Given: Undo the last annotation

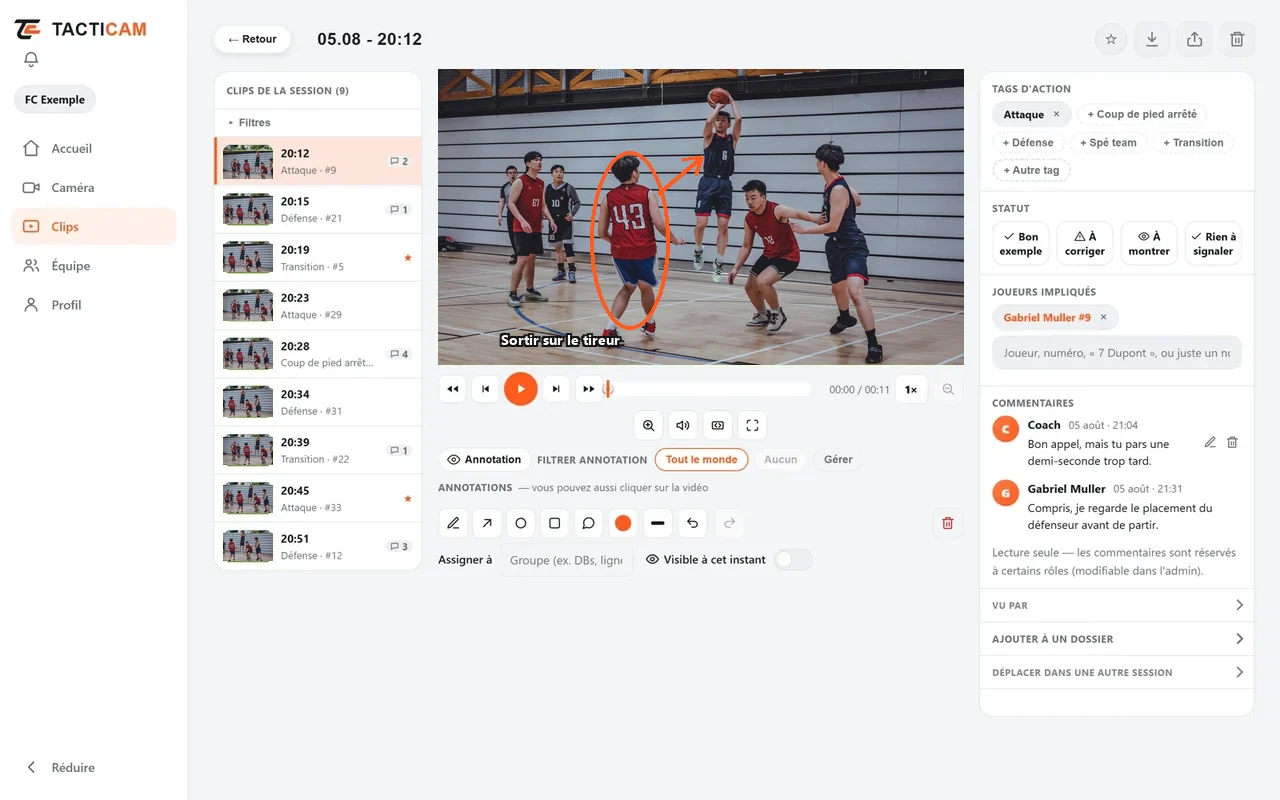Looking at the screenshot, I should click(x=692, y=523).
